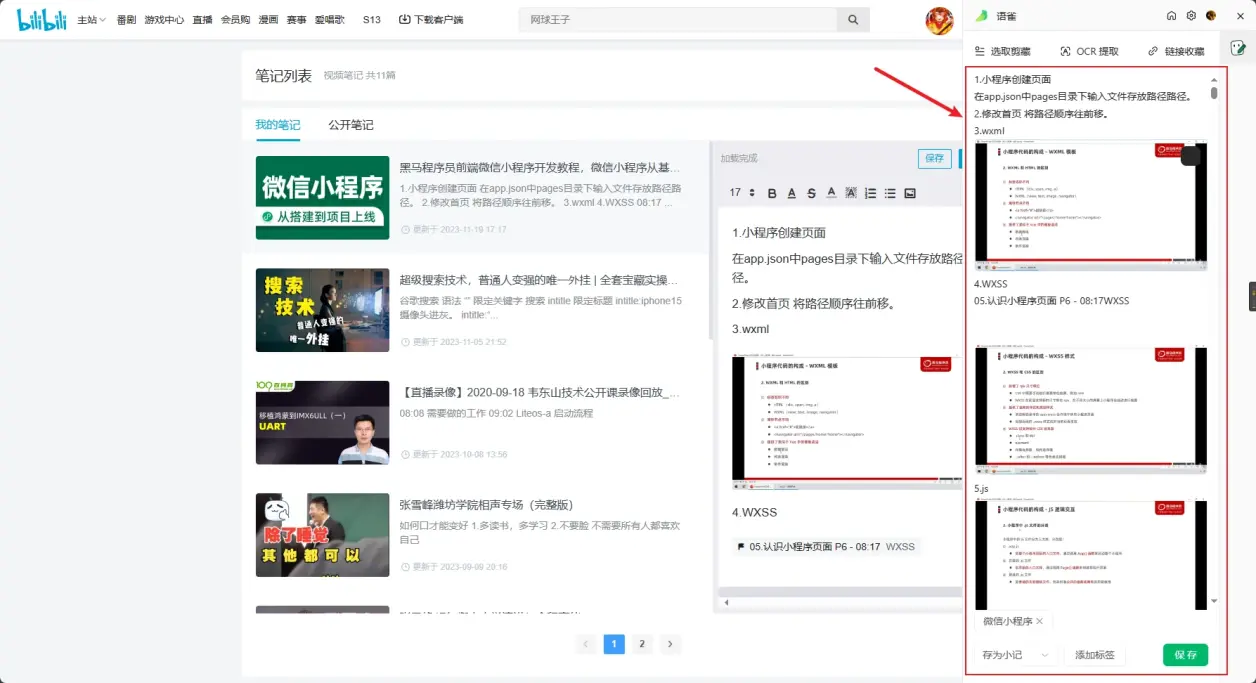Image resolution: width=1256 pixels, height=683 pixels.
Task: Go to next page arrow
Action: pyautogui.click(x=671, y=644)
